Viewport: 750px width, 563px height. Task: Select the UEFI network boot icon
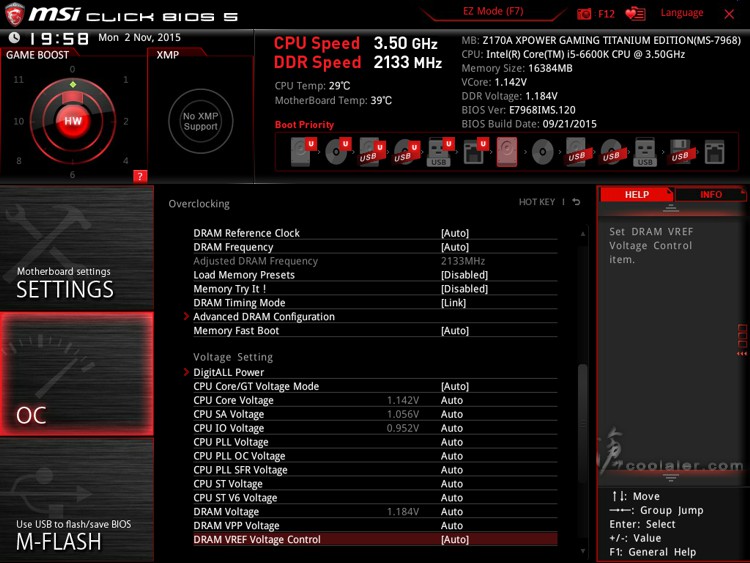[474, 152]
